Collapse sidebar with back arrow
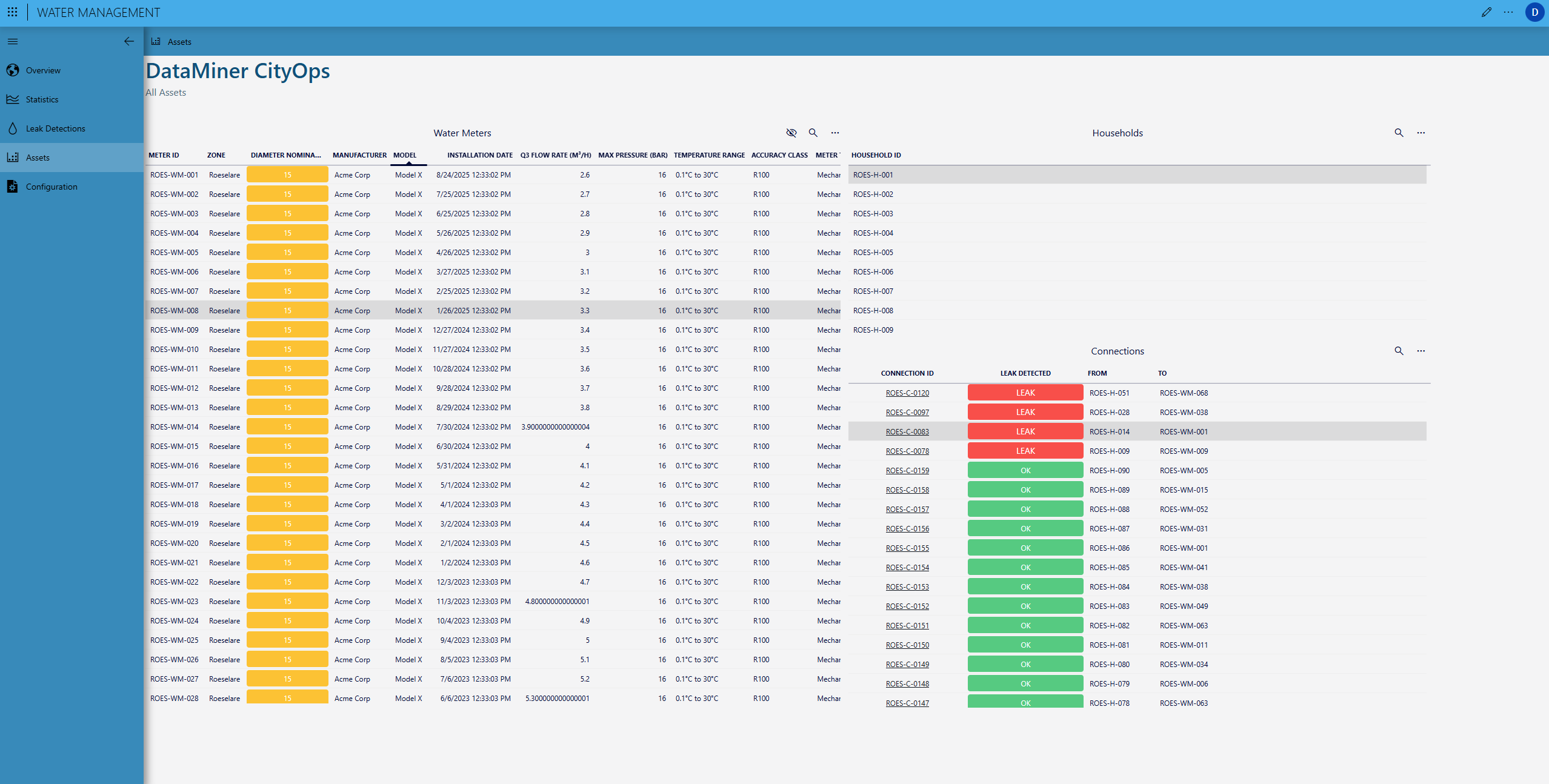 pos(128,41)
